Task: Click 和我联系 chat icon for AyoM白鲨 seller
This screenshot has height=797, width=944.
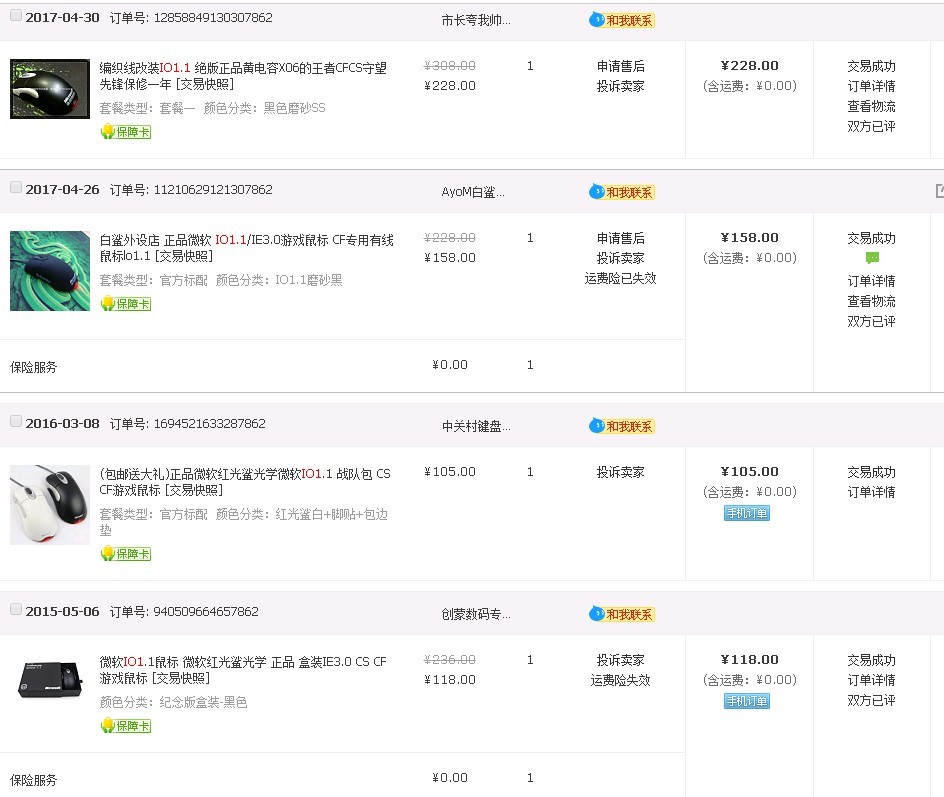Action: pyautogui.click(x=622, y=192)
